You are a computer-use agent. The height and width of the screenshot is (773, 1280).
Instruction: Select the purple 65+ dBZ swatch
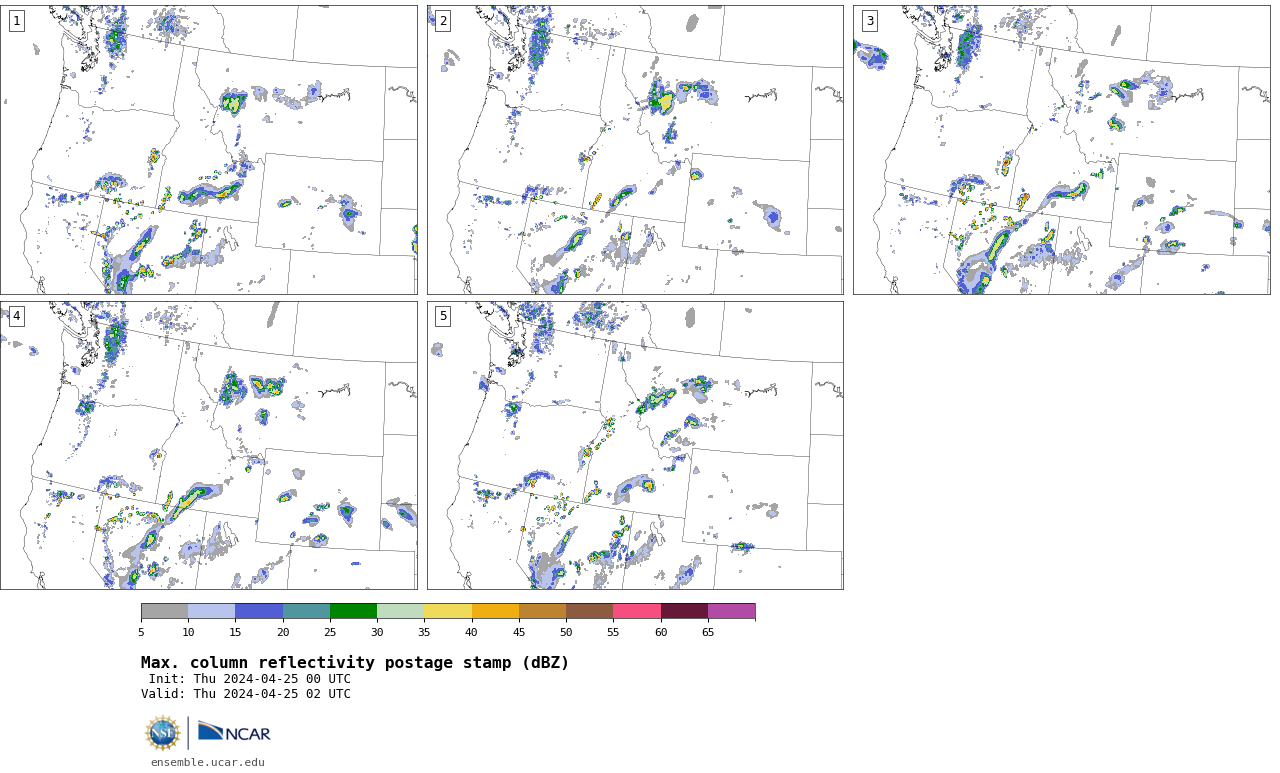point(731,611)
